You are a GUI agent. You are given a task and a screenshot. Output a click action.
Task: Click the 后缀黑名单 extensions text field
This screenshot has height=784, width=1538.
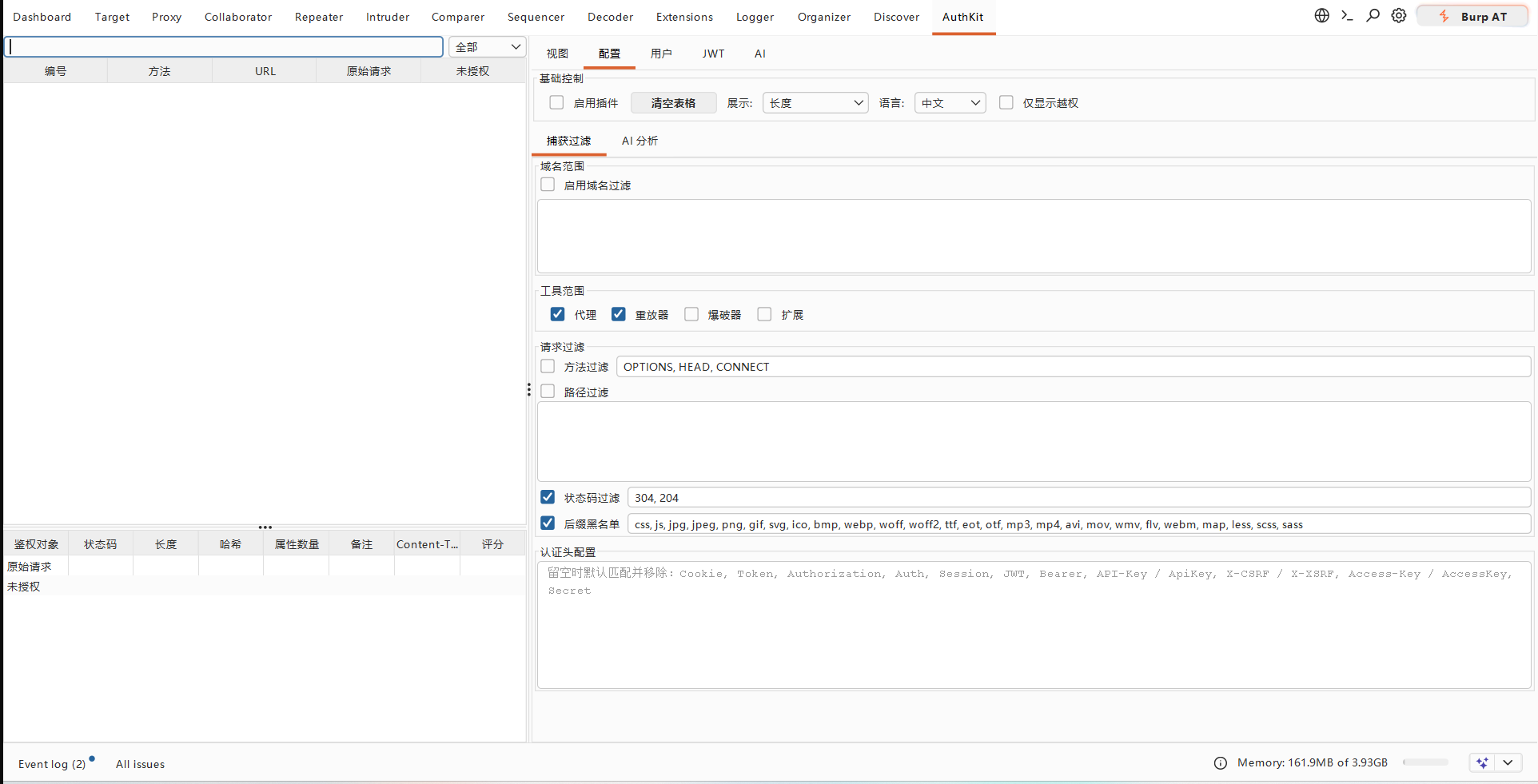tap(1079, 524)
